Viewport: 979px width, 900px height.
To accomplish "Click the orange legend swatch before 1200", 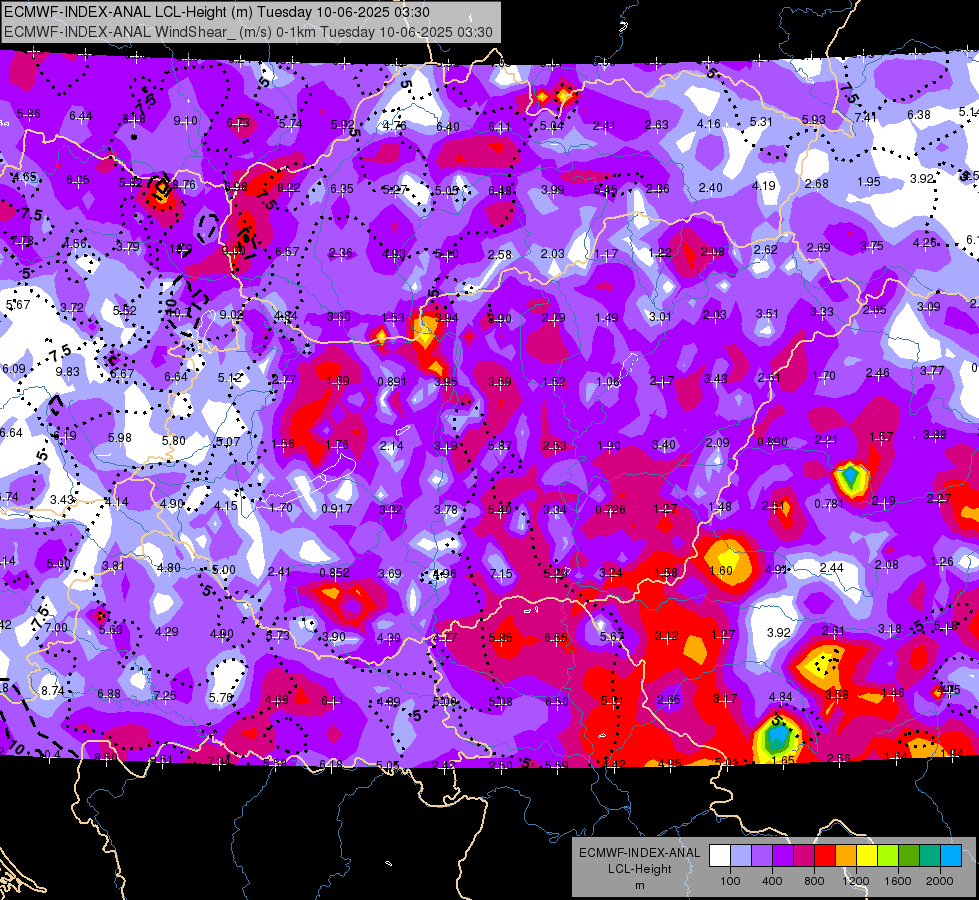I will (846, 856).
